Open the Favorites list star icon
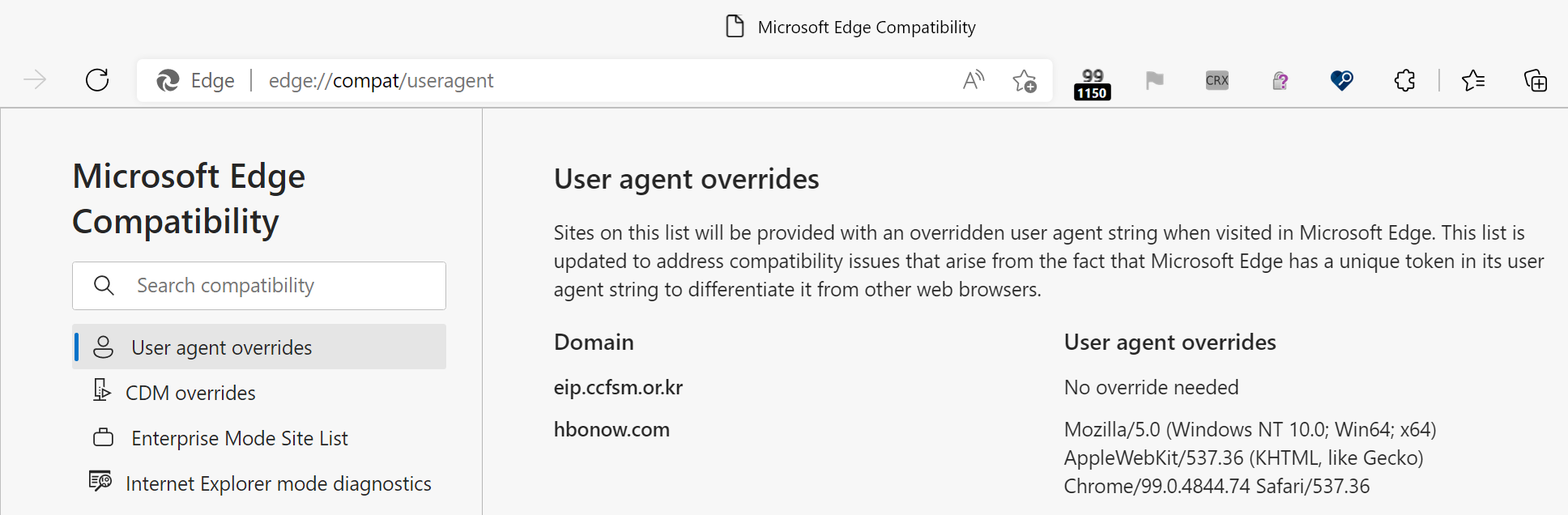 [1475, 80]
